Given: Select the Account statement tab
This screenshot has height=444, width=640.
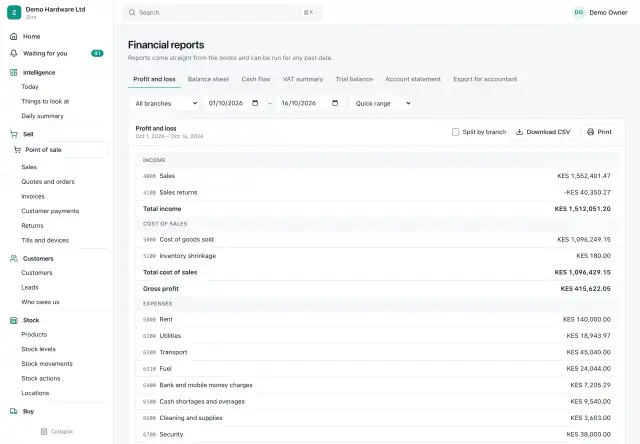Looking at the screenshot, I should coord(413,79).
